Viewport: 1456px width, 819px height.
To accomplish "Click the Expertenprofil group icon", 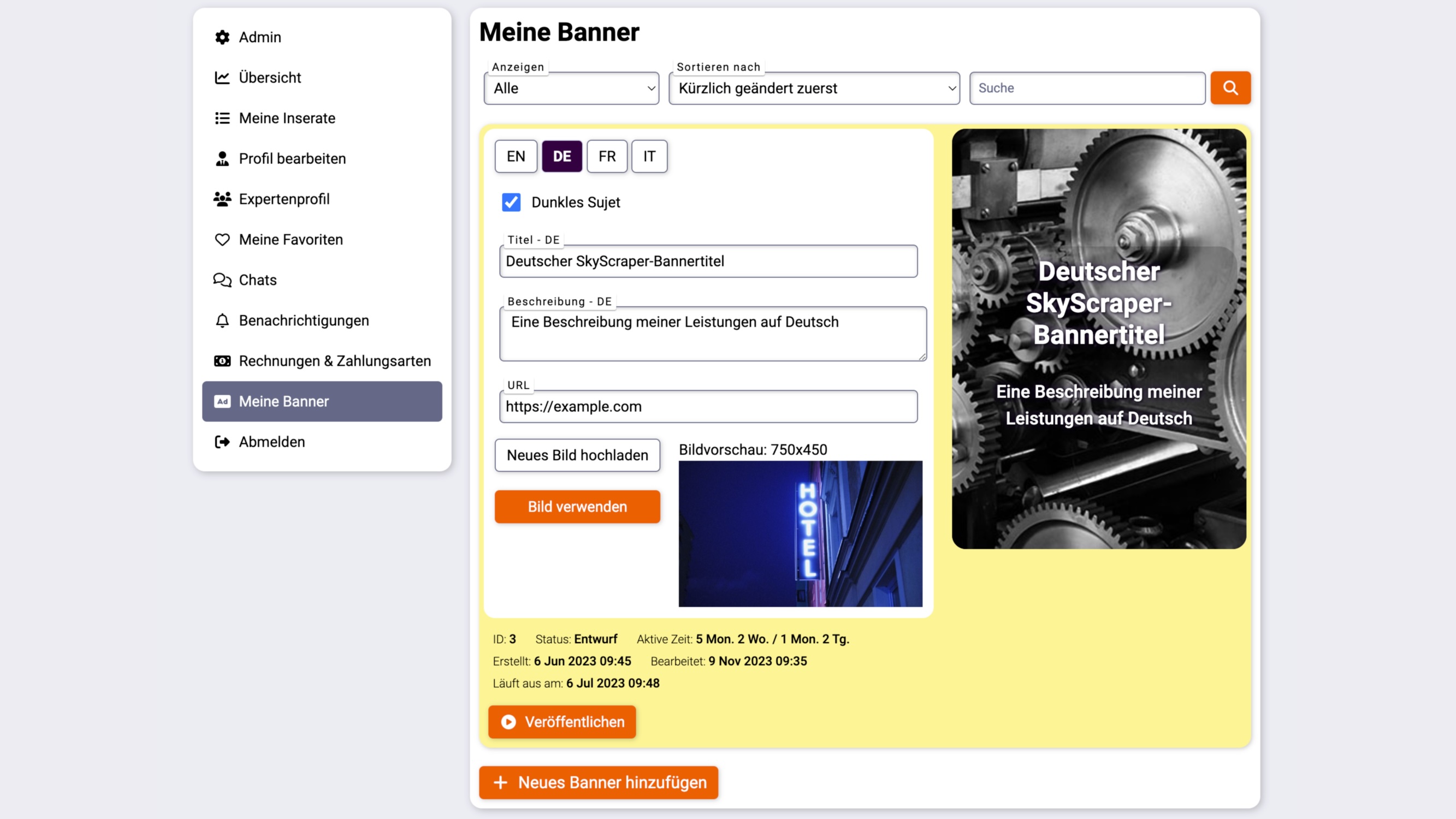I will (222, 199).
